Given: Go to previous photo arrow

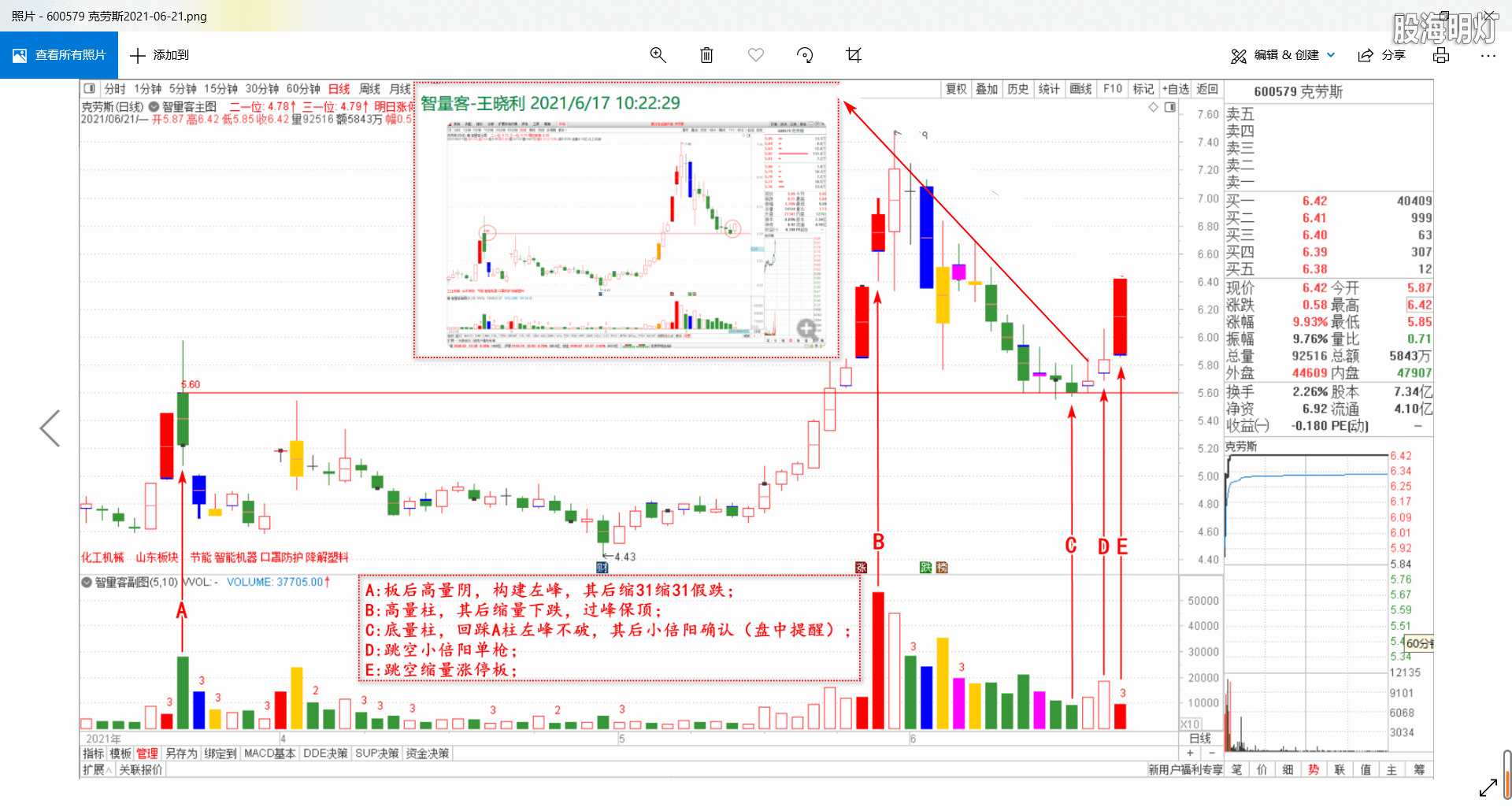Looking at the screenshot, I should pyautogui.click(x=50, y=428).
